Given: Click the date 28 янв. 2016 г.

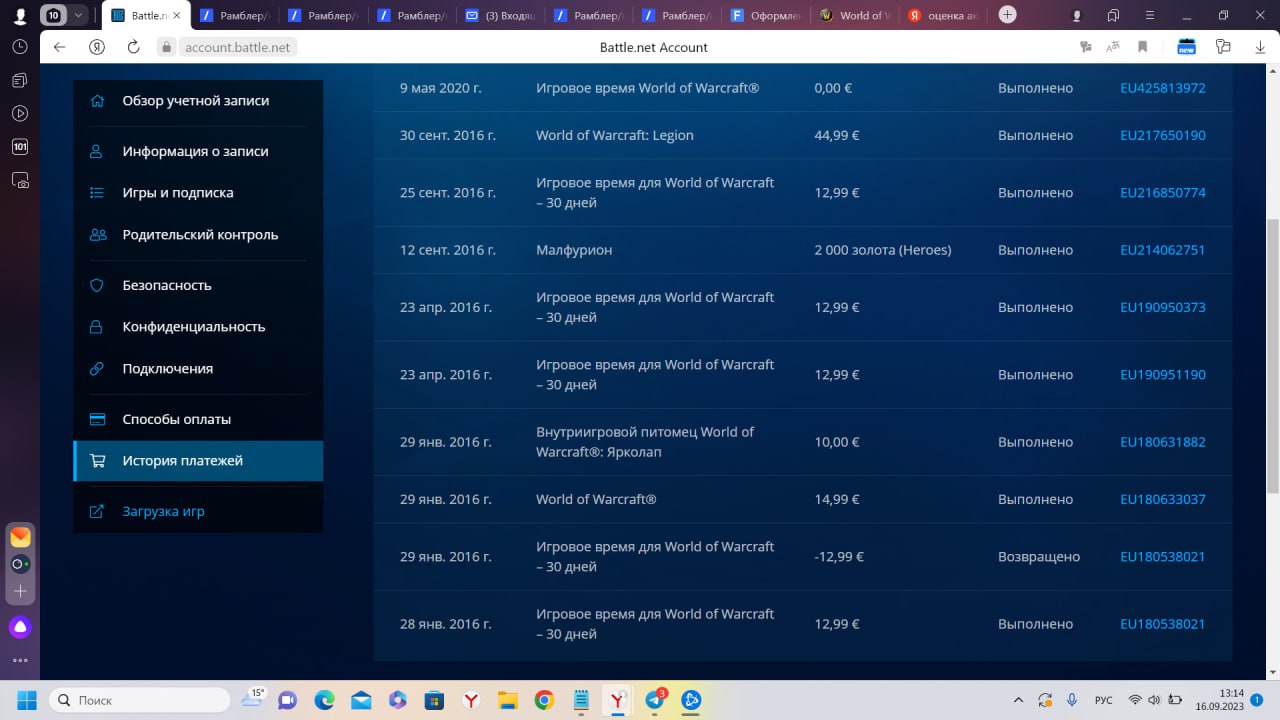Looking at the screenshot, I should (446, 624).
